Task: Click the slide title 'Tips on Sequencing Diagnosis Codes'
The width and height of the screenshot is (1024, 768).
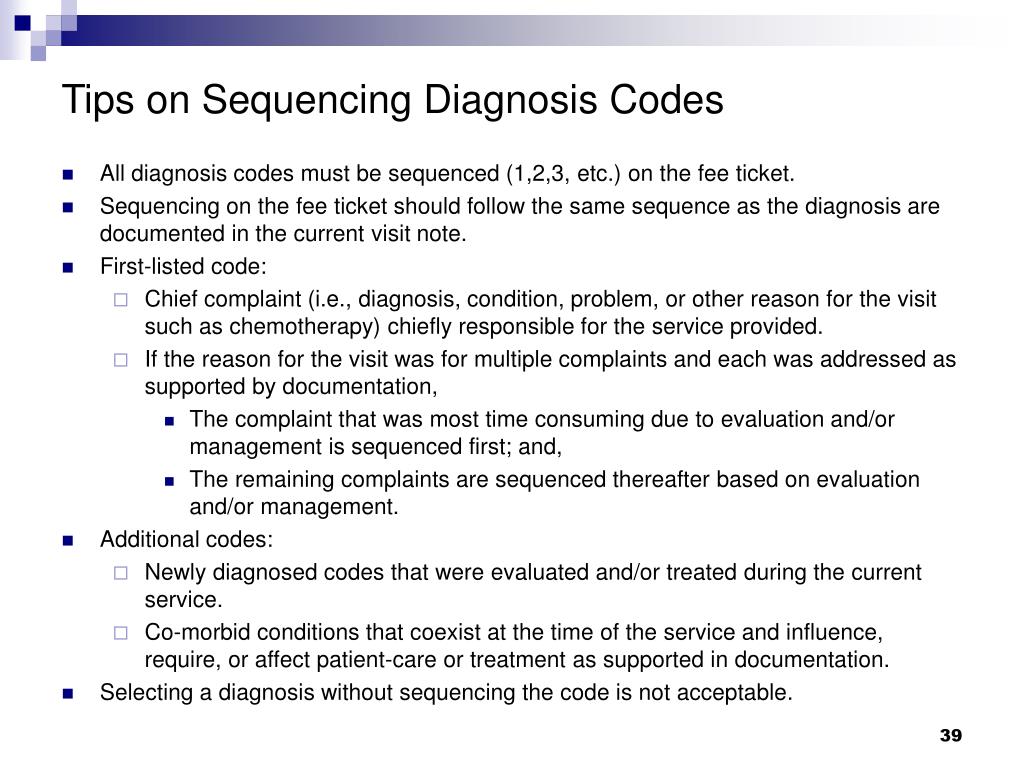Action: [392, 100]
